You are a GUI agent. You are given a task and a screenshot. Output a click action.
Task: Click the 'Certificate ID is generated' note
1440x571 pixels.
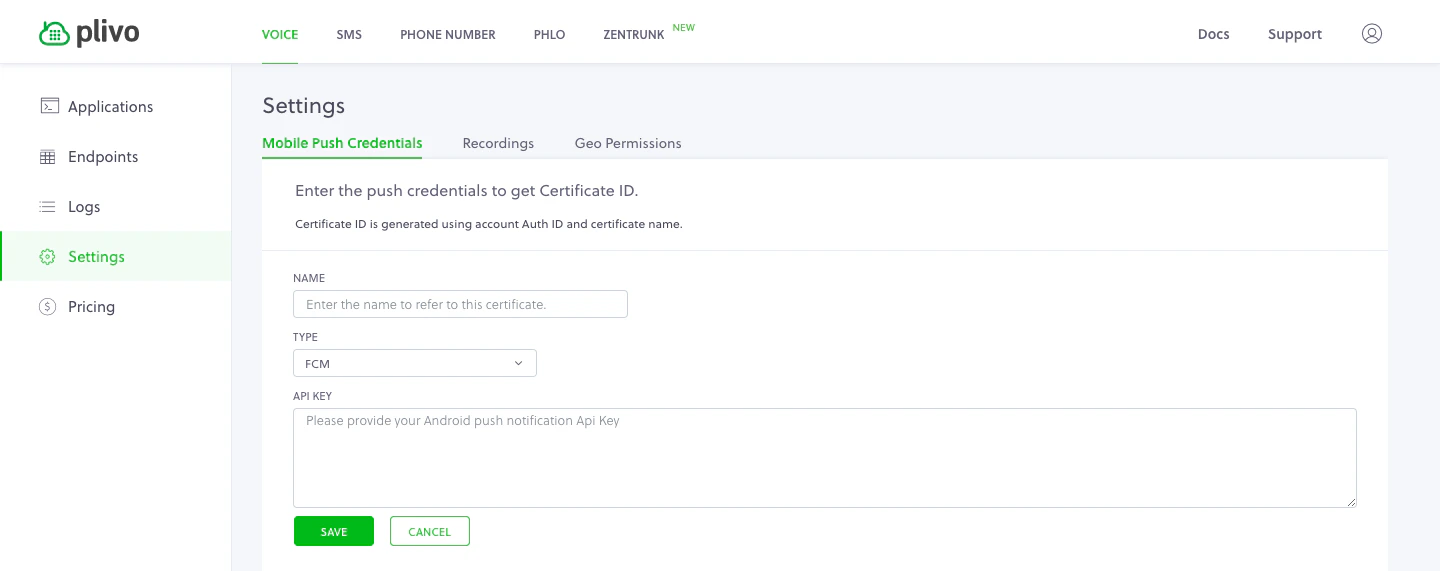pos(489,224)
